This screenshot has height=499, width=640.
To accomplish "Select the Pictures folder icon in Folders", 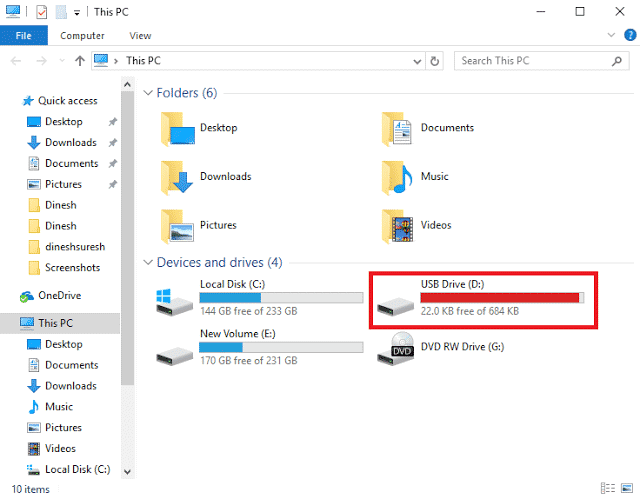I will click(x=177, y=226).
